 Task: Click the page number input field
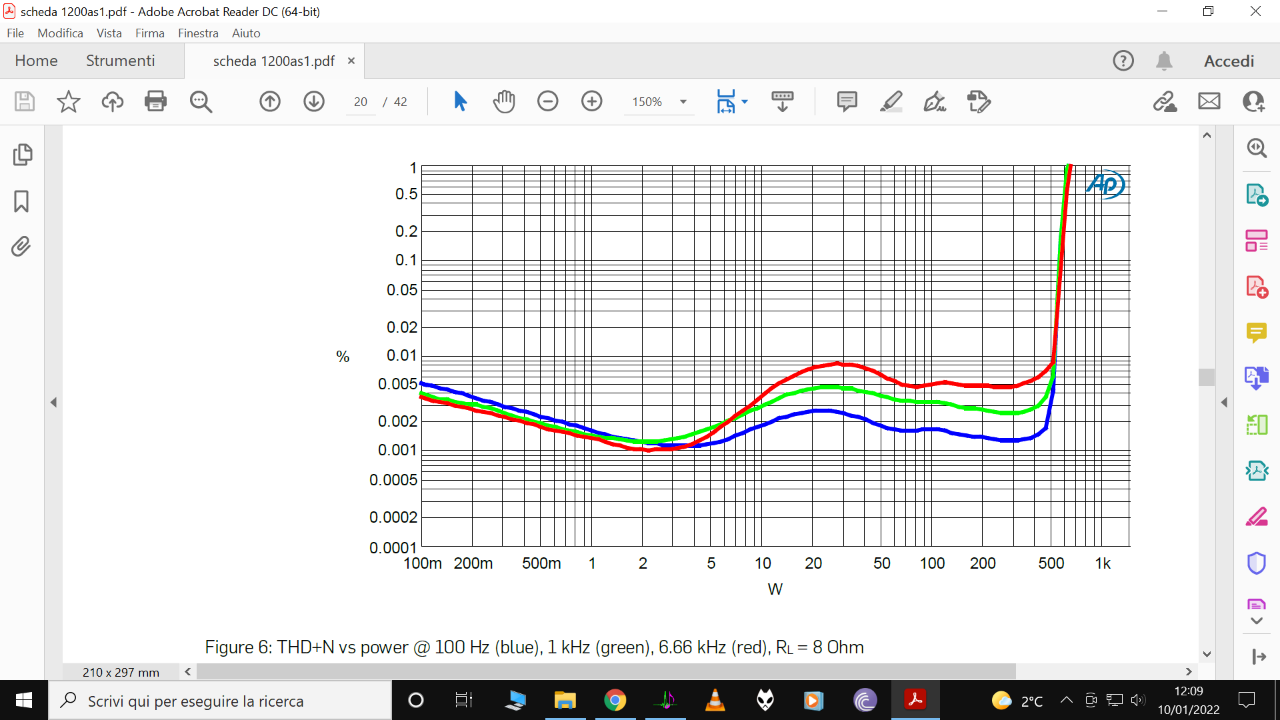click(361, 101)
